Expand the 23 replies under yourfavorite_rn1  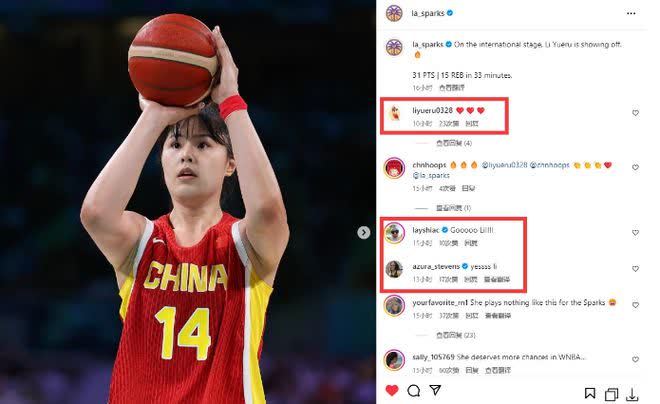455,335
